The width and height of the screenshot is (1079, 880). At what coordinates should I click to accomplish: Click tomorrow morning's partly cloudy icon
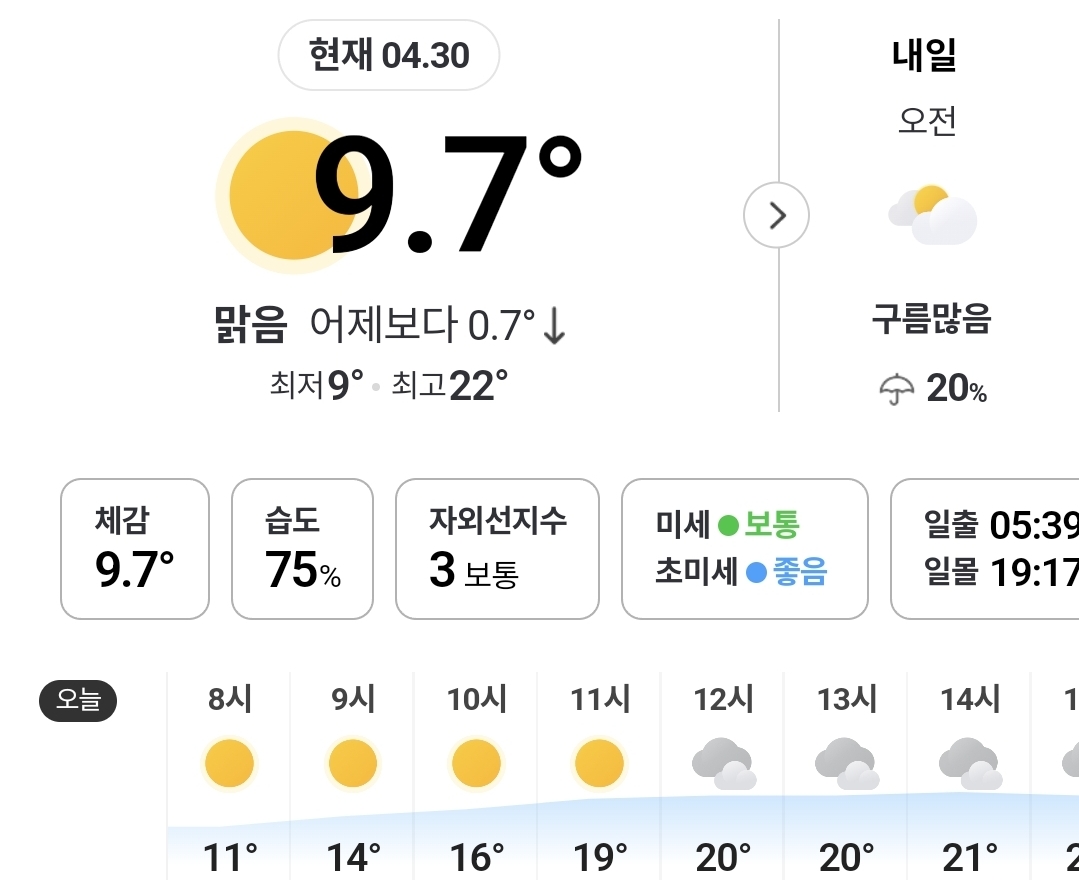932,215
